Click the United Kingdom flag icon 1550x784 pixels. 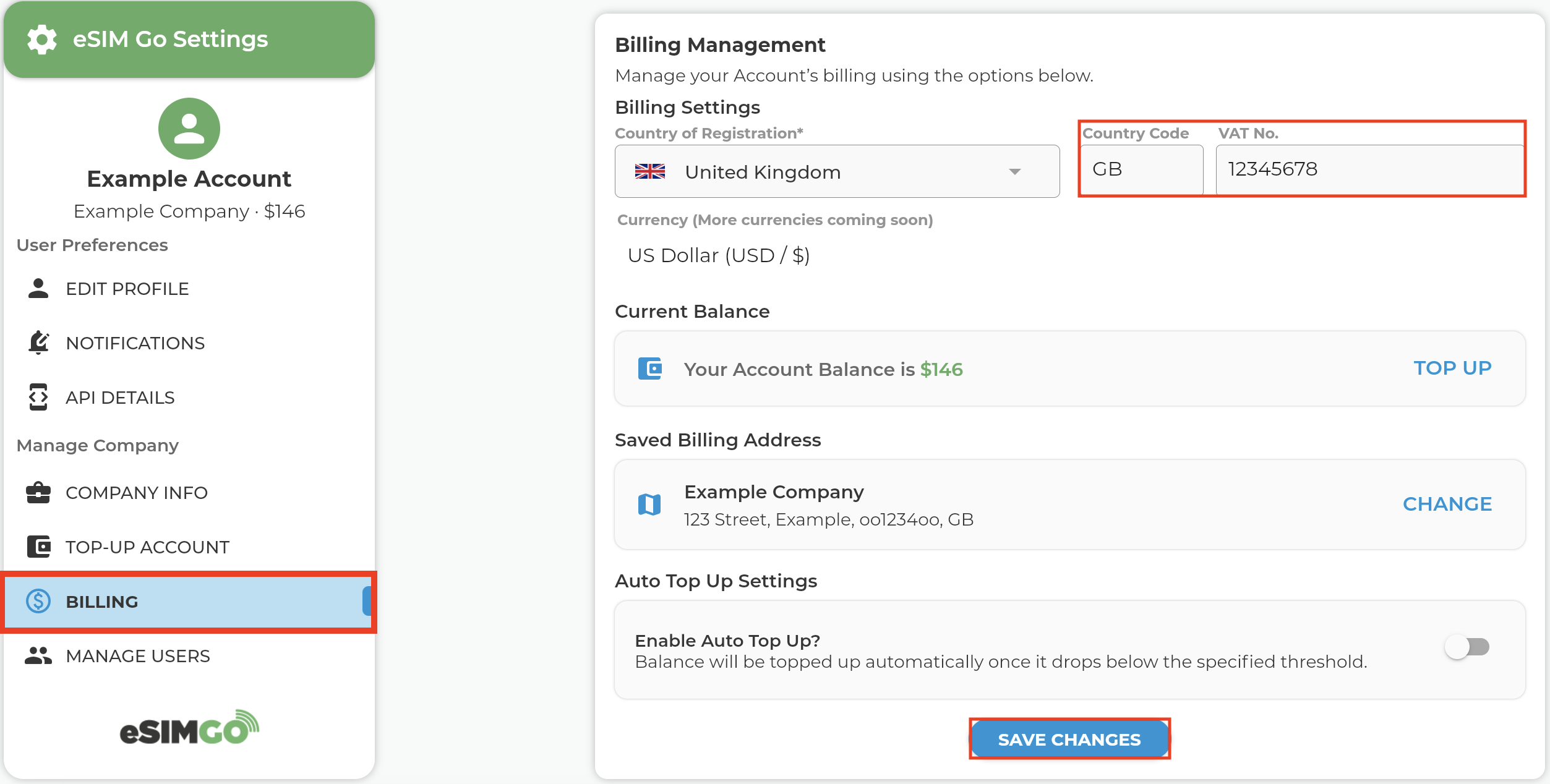click(650, 171)
